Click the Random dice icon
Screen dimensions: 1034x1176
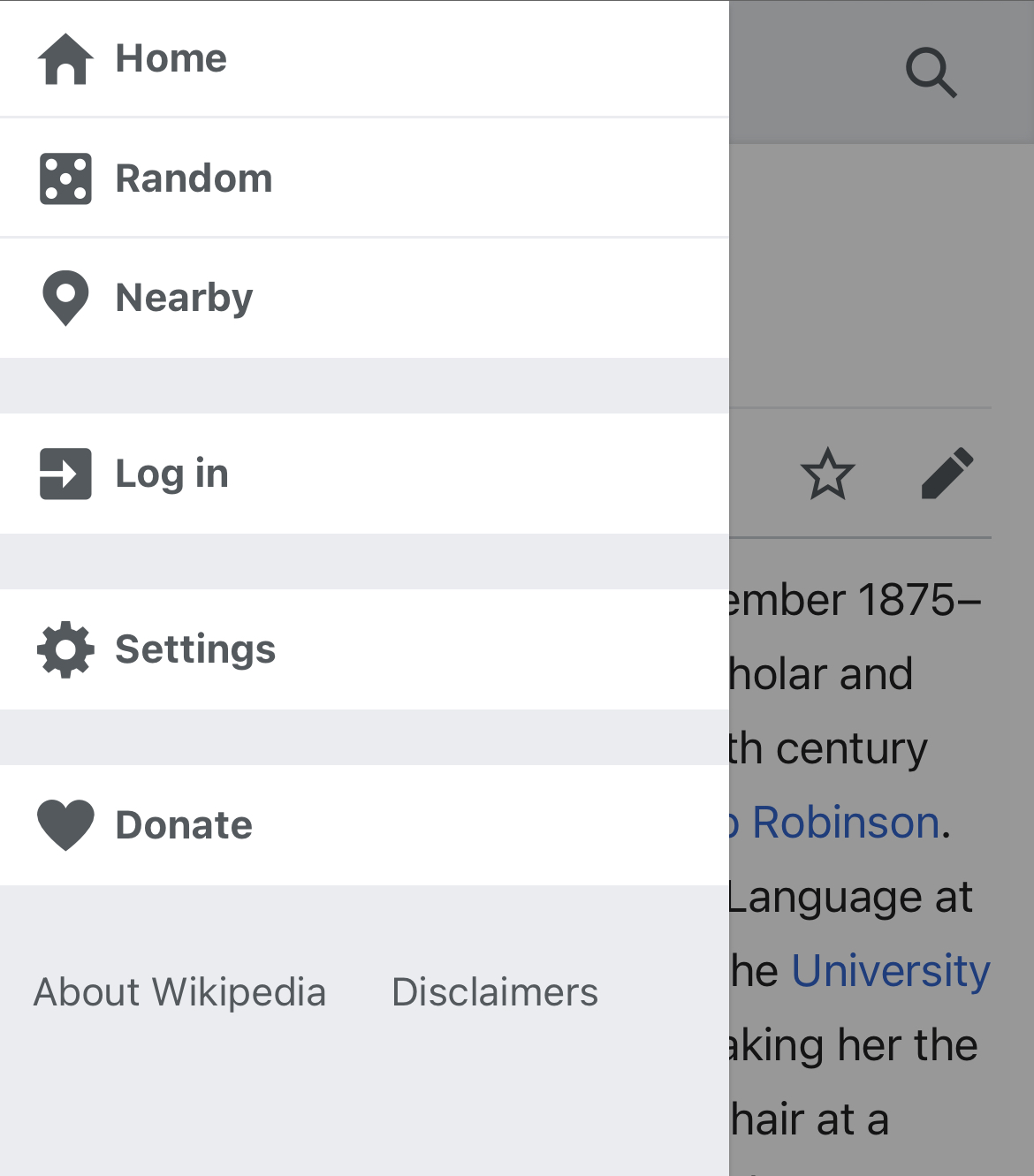pyautogui.click(x=65, y=178)
